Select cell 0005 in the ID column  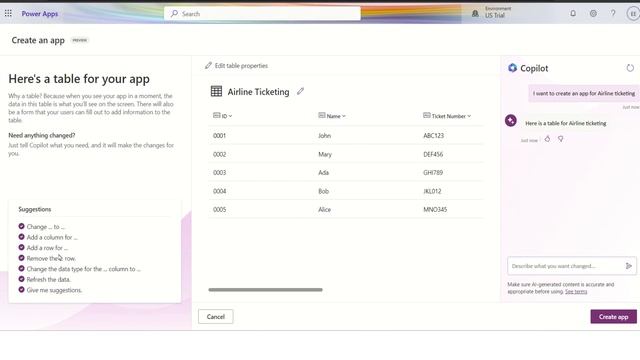[219, 209]
